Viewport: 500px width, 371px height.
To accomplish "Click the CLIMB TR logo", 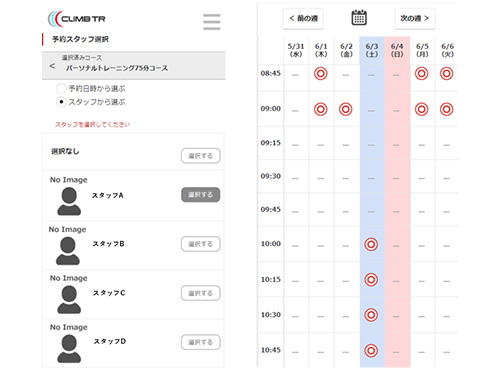I will (x=77, y=19).
